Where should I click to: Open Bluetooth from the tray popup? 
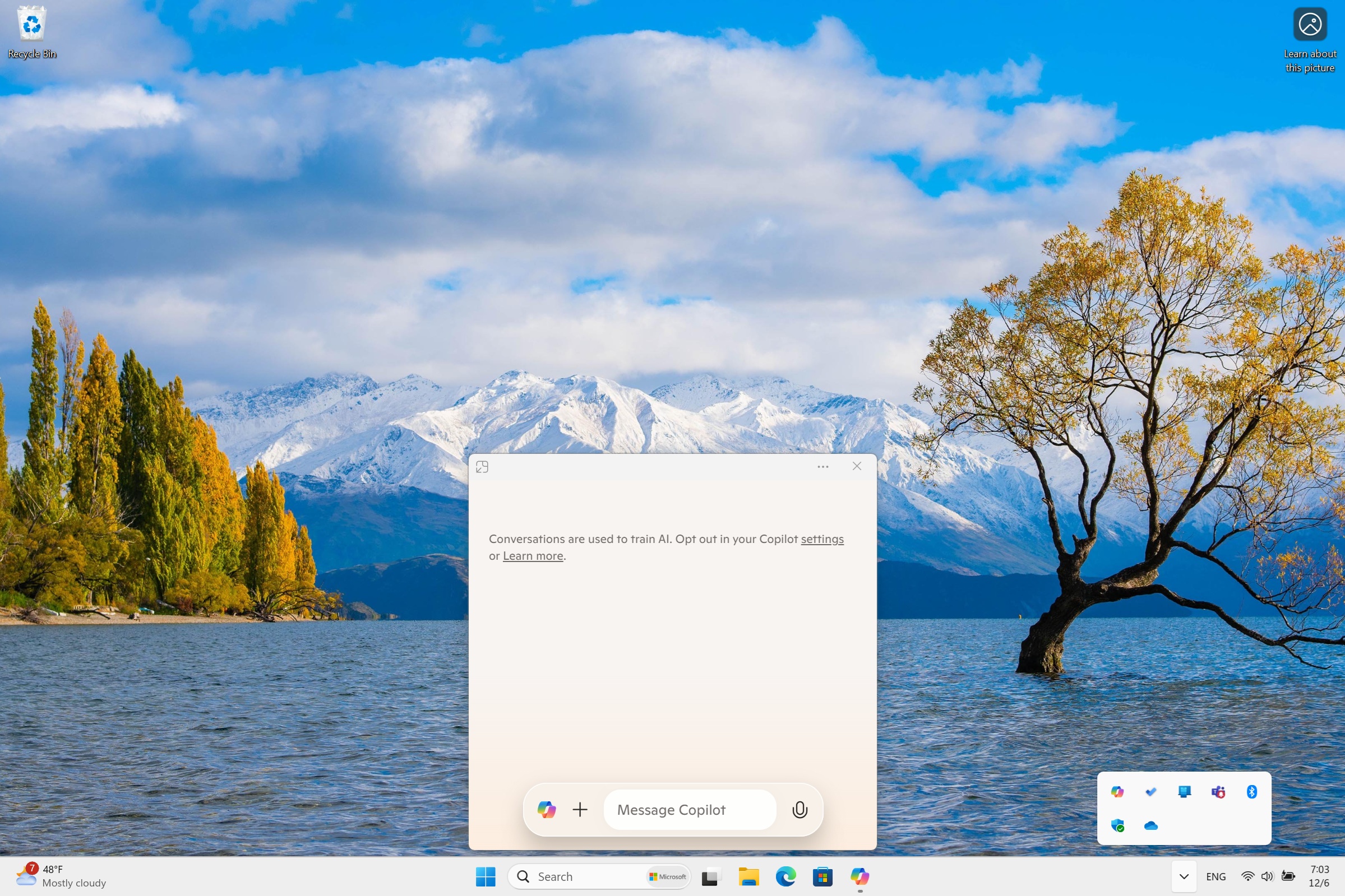[x=1251, y=791]
